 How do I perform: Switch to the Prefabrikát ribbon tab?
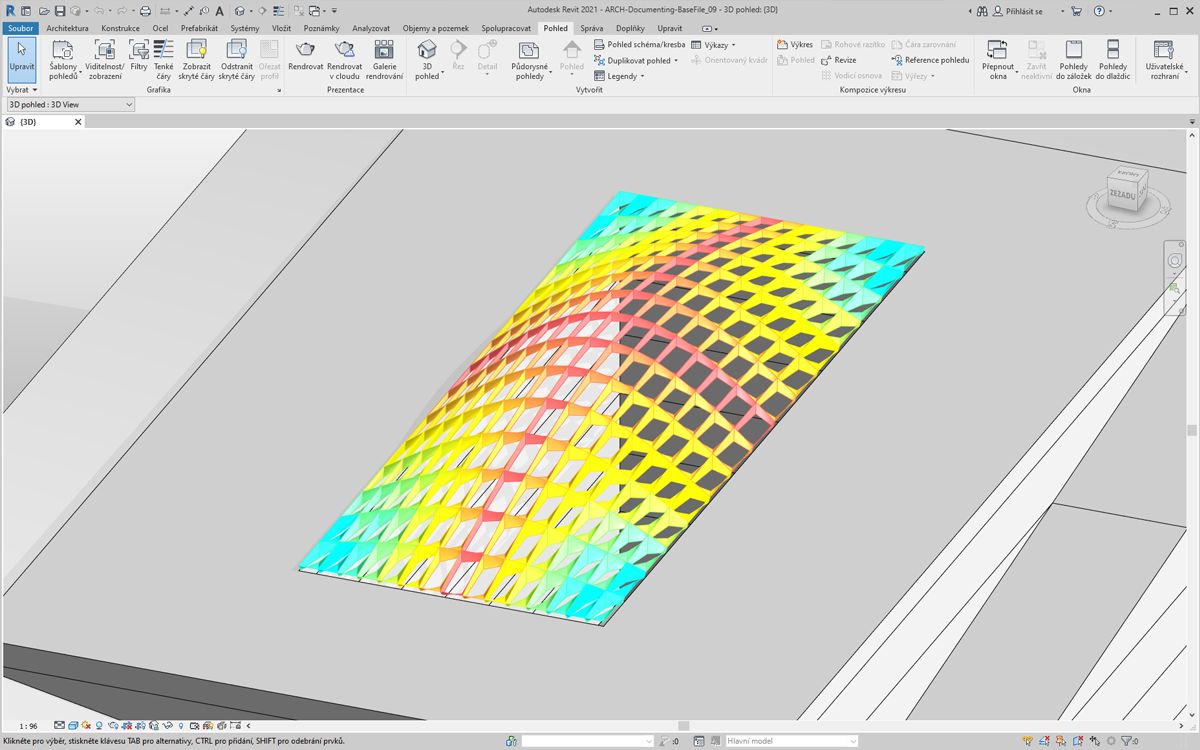199,28
